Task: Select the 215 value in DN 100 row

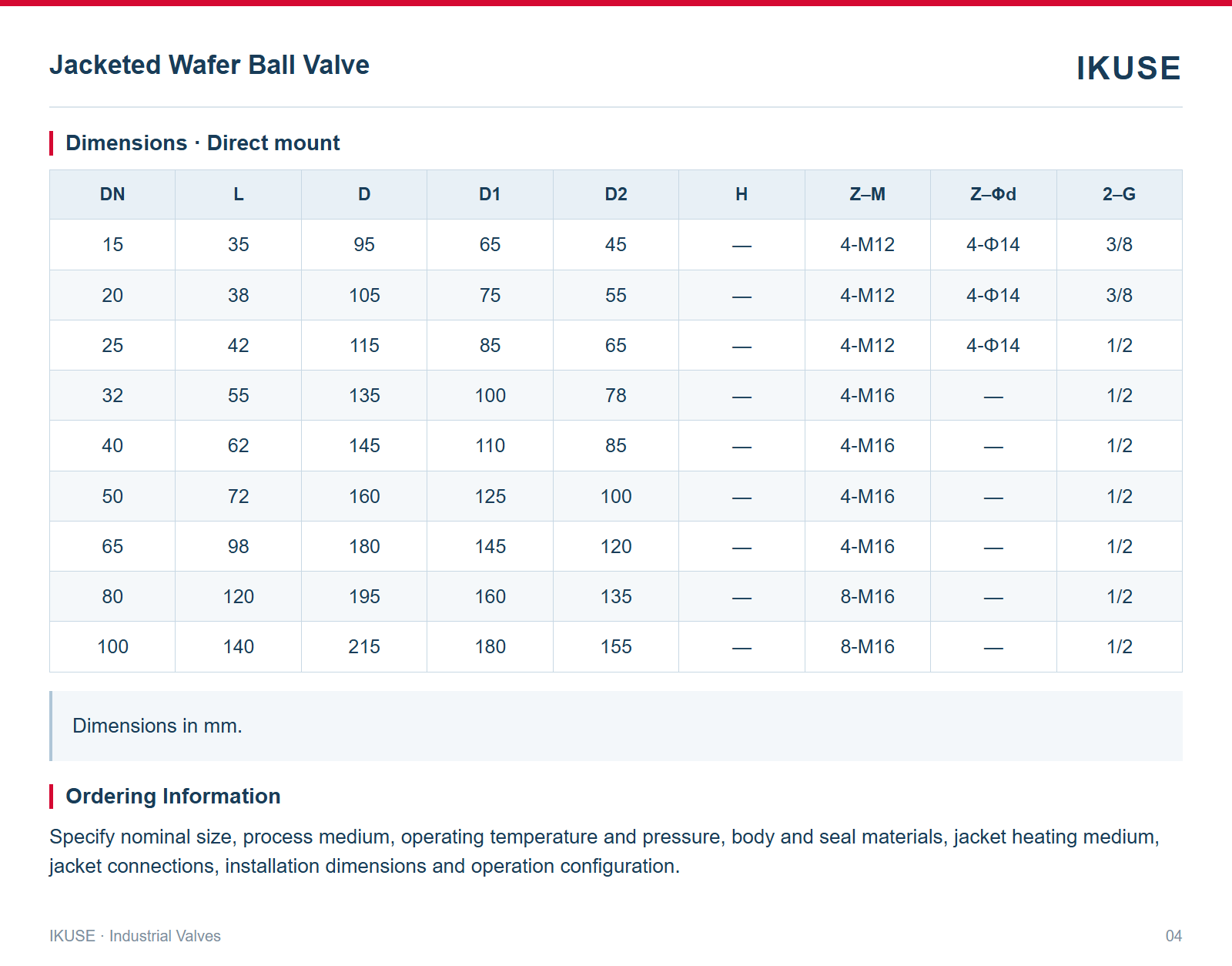Action: click(x=364, y=646)
